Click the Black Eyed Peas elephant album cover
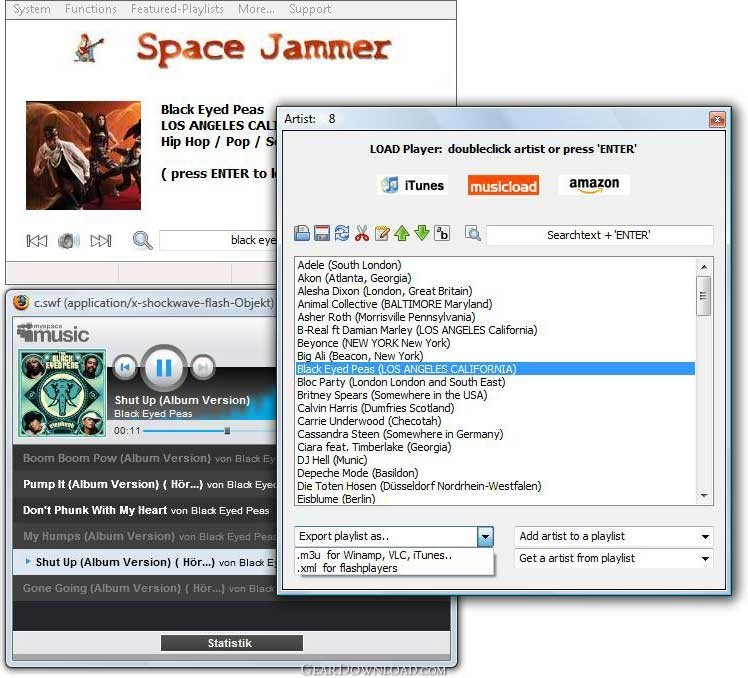This screenshot has width=748, height=678. coord(62,393)
